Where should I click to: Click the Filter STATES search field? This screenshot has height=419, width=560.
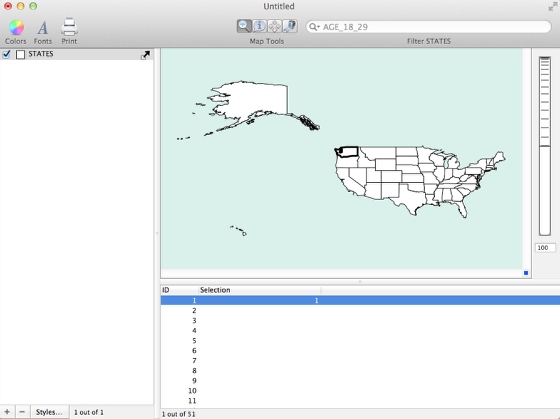[x=428, y=27]
